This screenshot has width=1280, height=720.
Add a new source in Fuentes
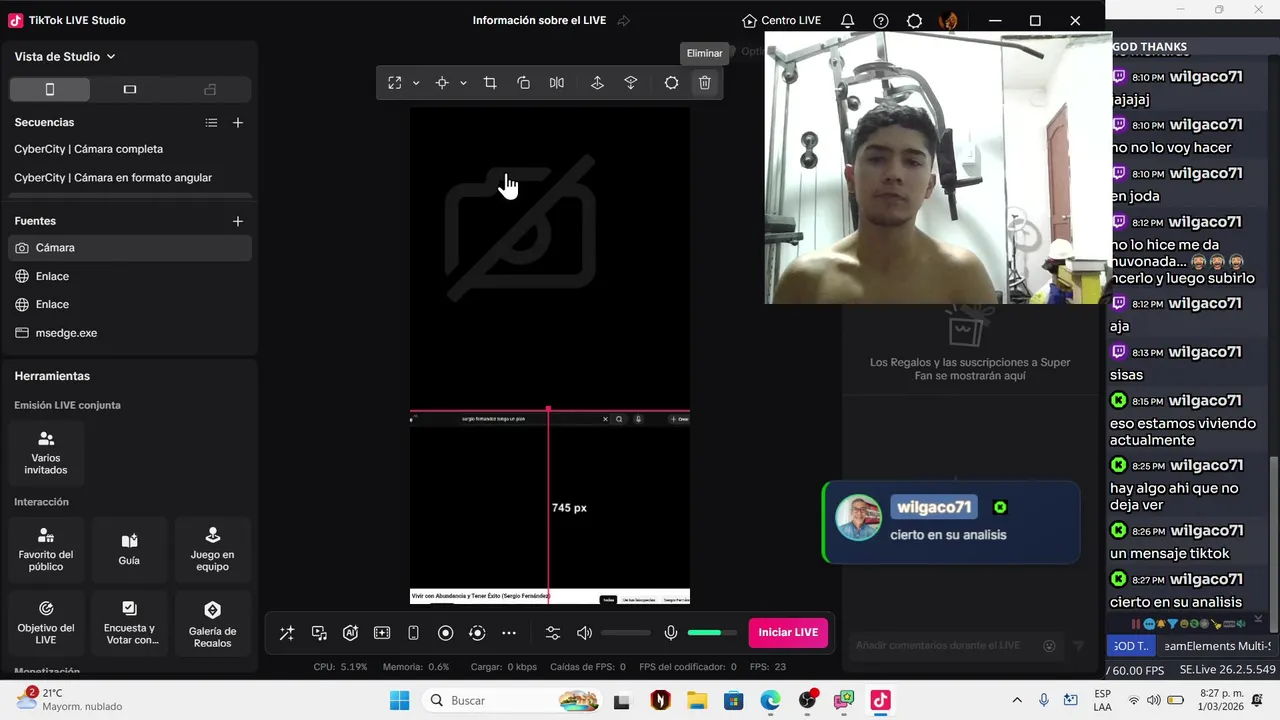238,221
